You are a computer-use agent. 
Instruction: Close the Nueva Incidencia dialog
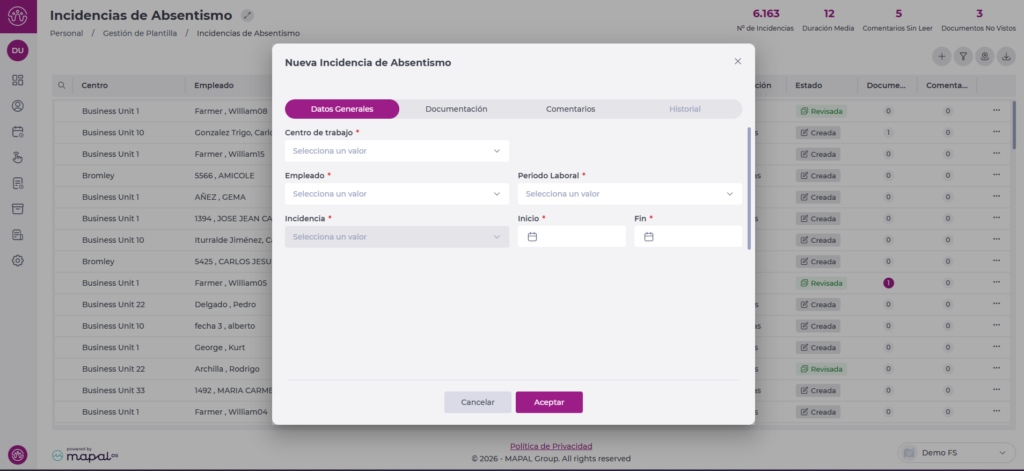click(x=738, y=61)
